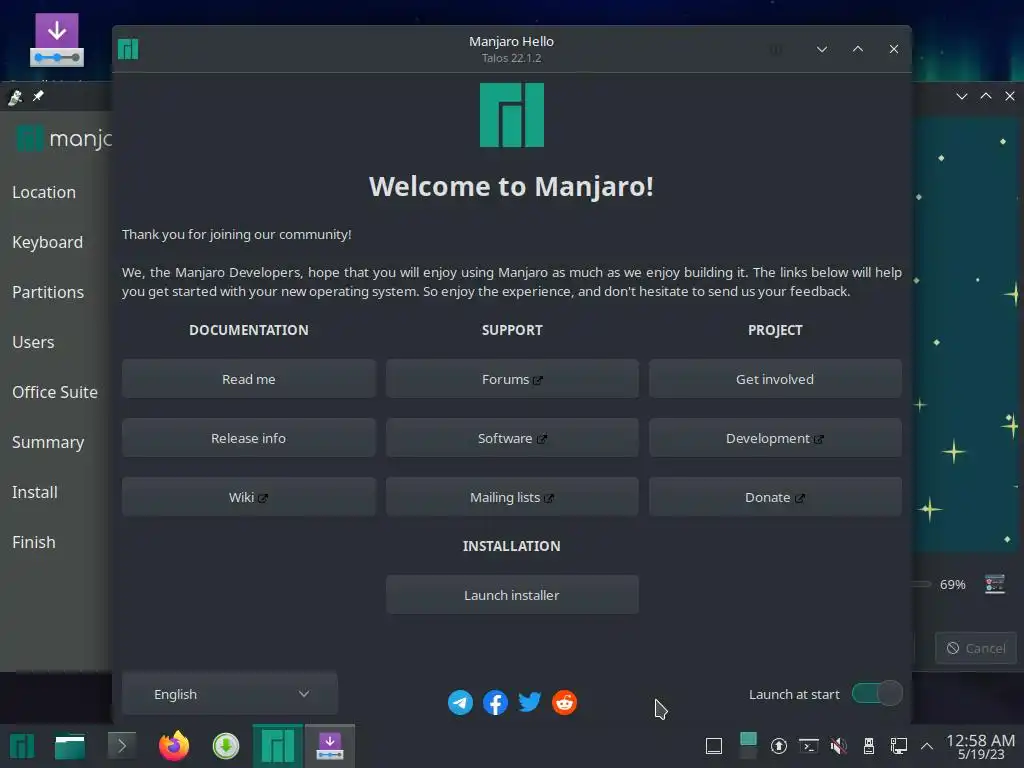Open the network connections tray icon
1024x768 pixels.
899,746
